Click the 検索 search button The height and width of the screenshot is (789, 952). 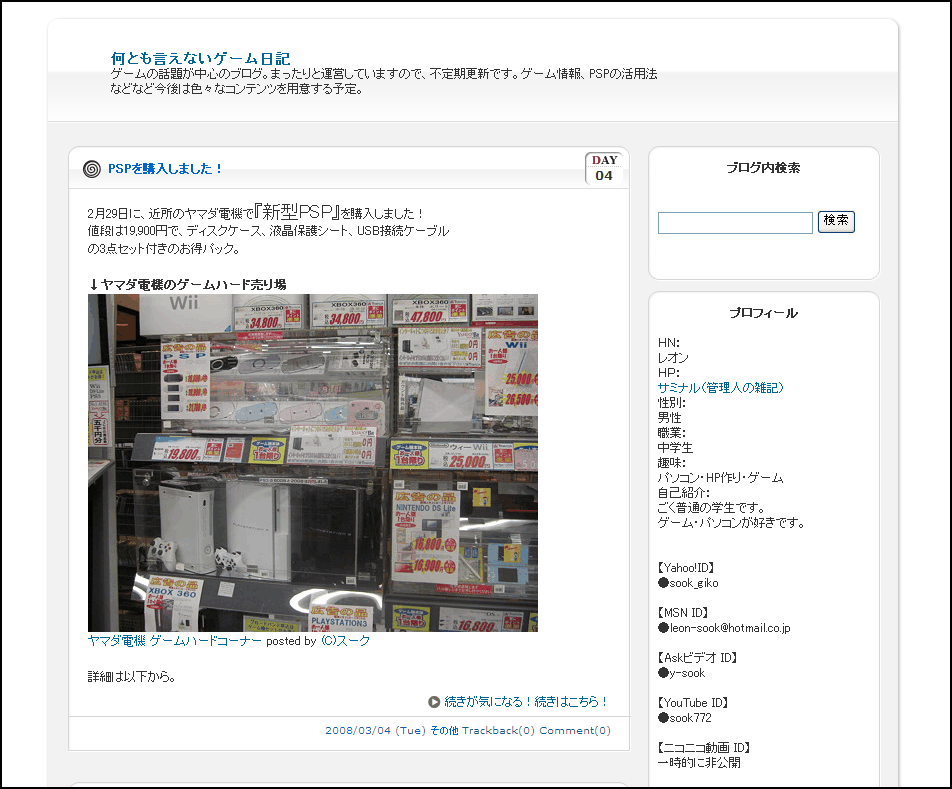click(x=836, y=221)
